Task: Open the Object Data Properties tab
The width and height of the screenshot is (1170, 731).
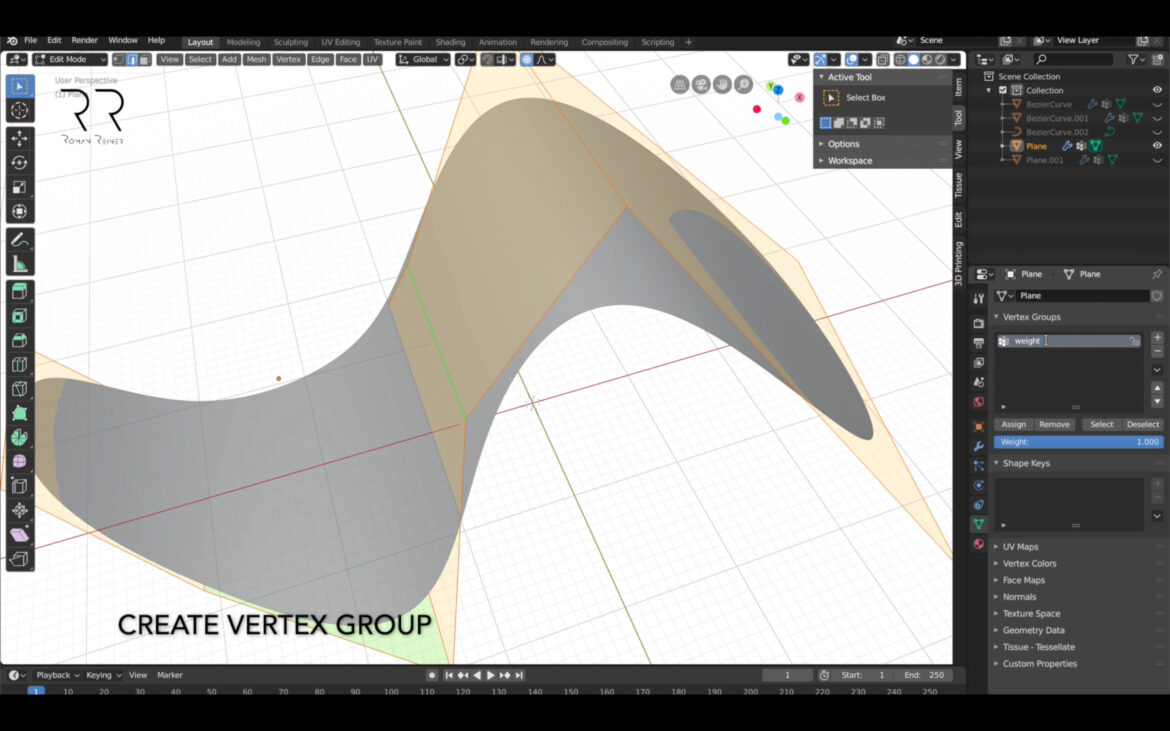Action: tap(978, 526)
